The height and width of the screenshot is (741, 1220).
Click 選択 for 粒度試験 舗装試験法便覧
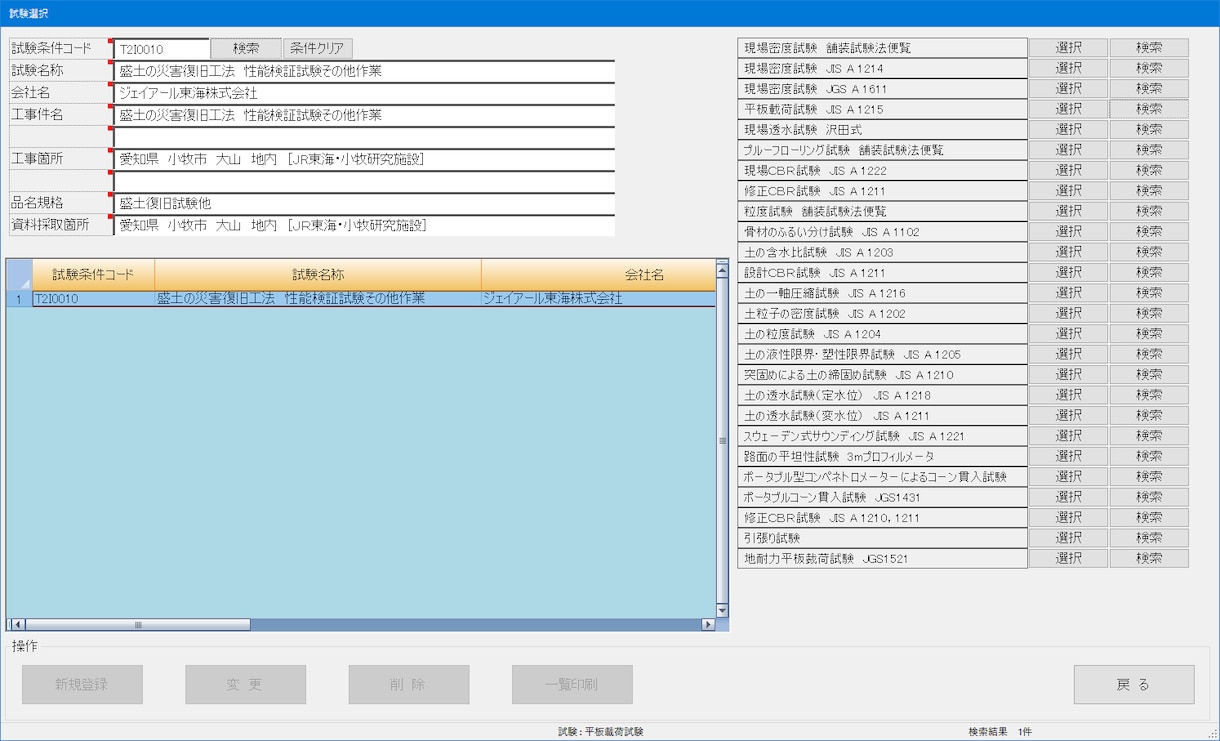pyautogui.click(x=1068, y=211)
